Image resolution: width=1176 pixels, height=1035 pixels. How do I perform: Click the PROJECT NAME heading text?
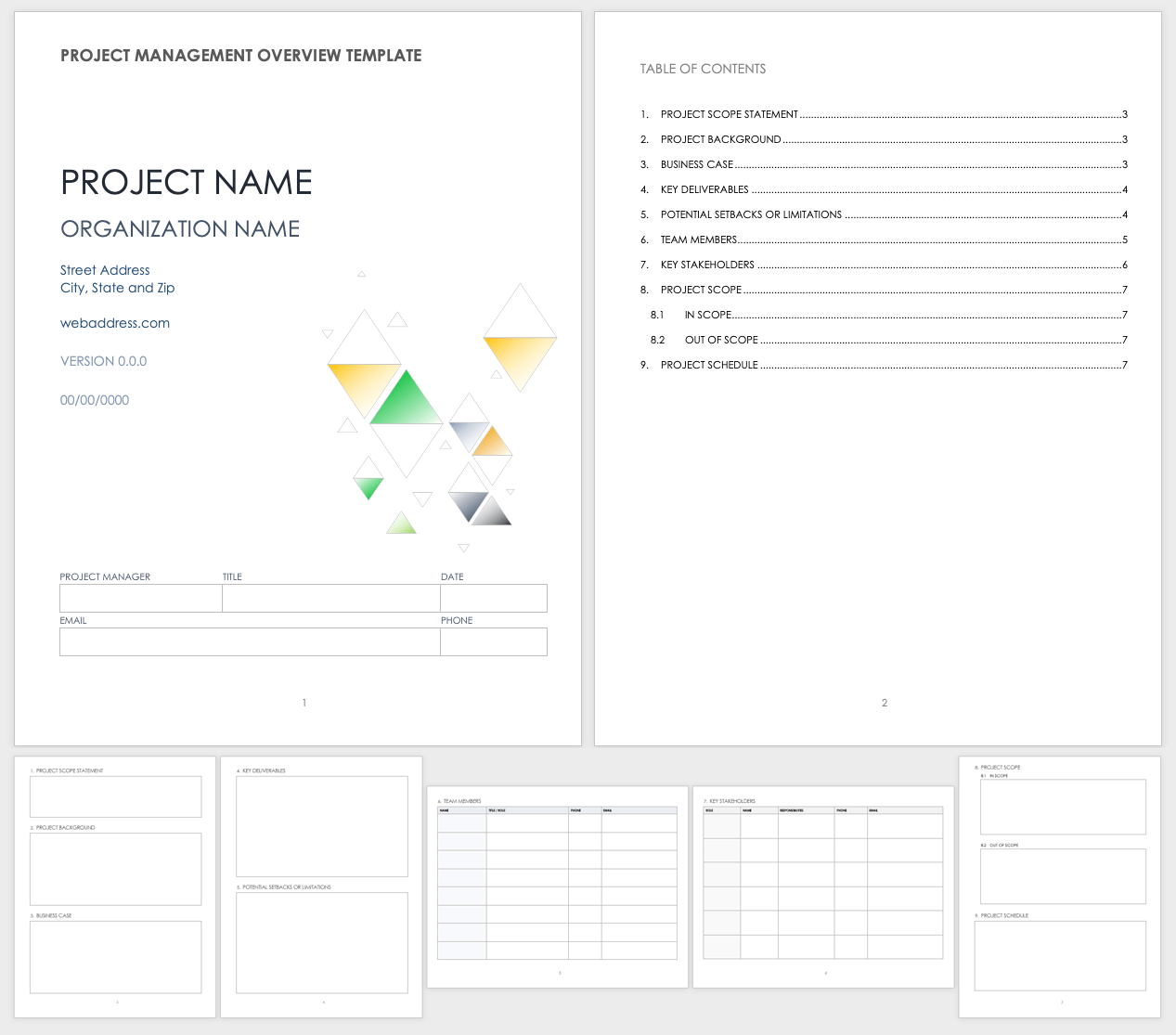tap(187, 182)
